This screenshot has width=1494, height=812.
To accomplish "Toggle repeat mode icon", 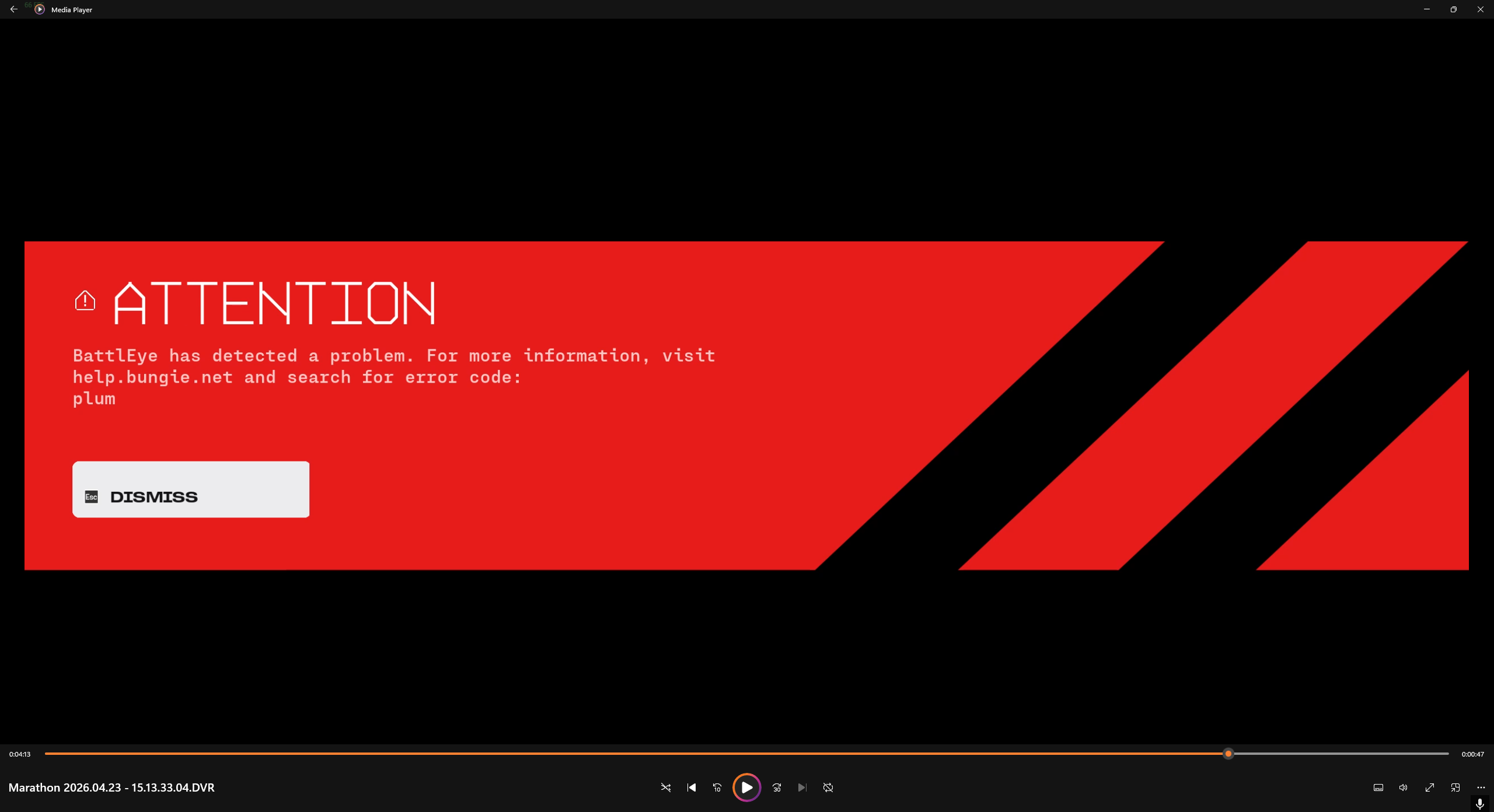I will [x=828, y=787].
